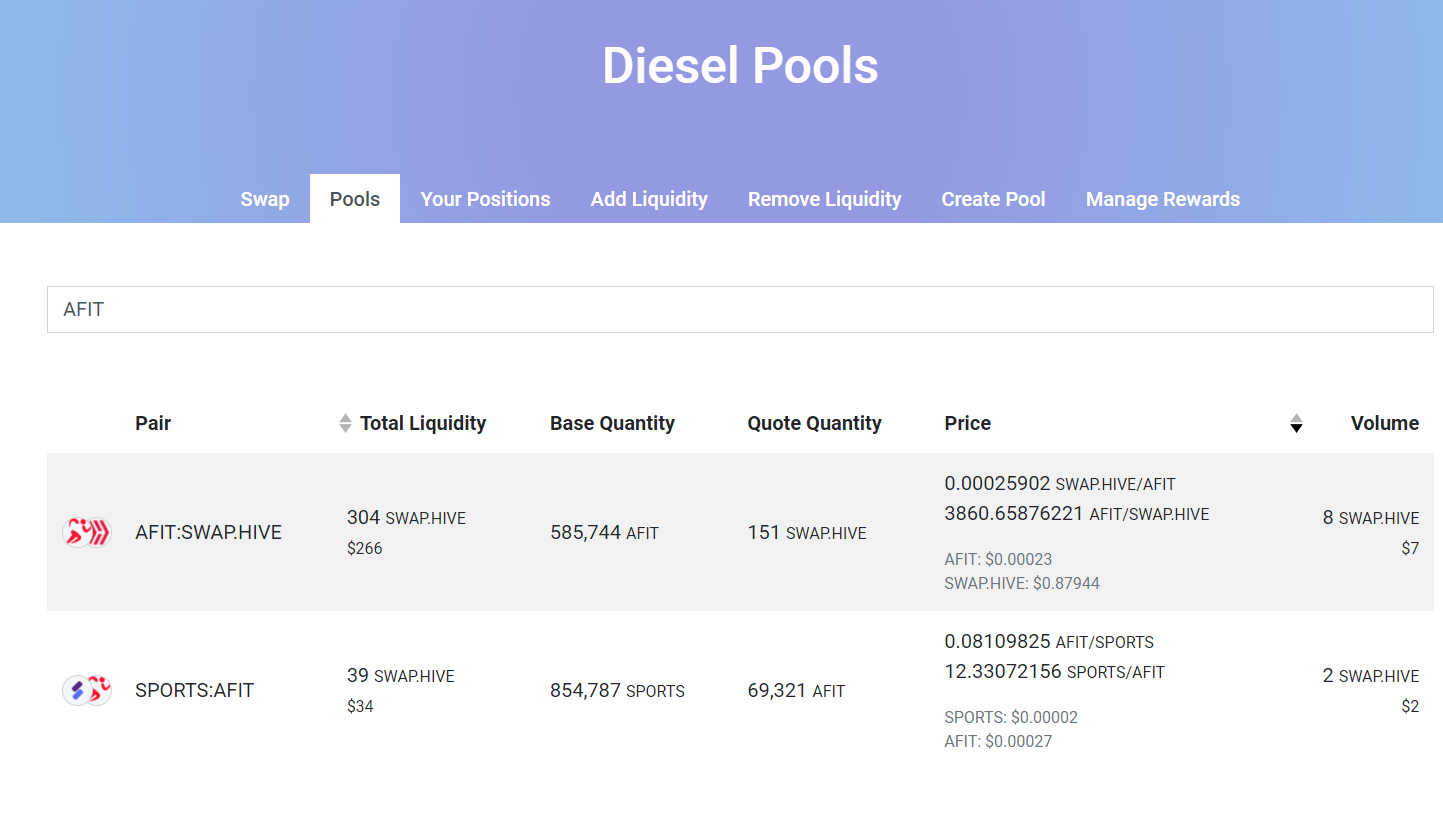The image size is (1443, 821).
Task: Click the AFIT:SWAP.HIVE pair token icon
Action: [86, 532]
